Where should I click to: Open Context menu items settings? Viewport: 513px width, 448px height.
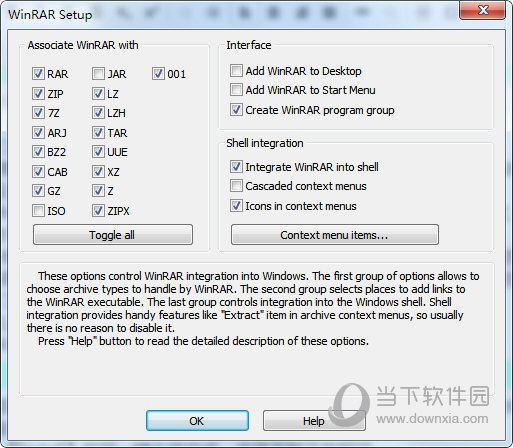click(x=335, y=235)
